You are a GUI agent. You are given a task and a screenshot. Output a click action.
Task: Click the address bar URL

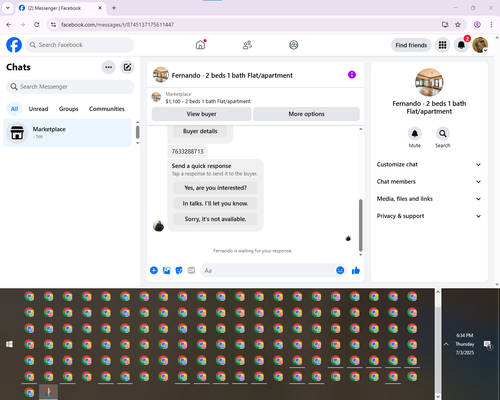[117, 25]
